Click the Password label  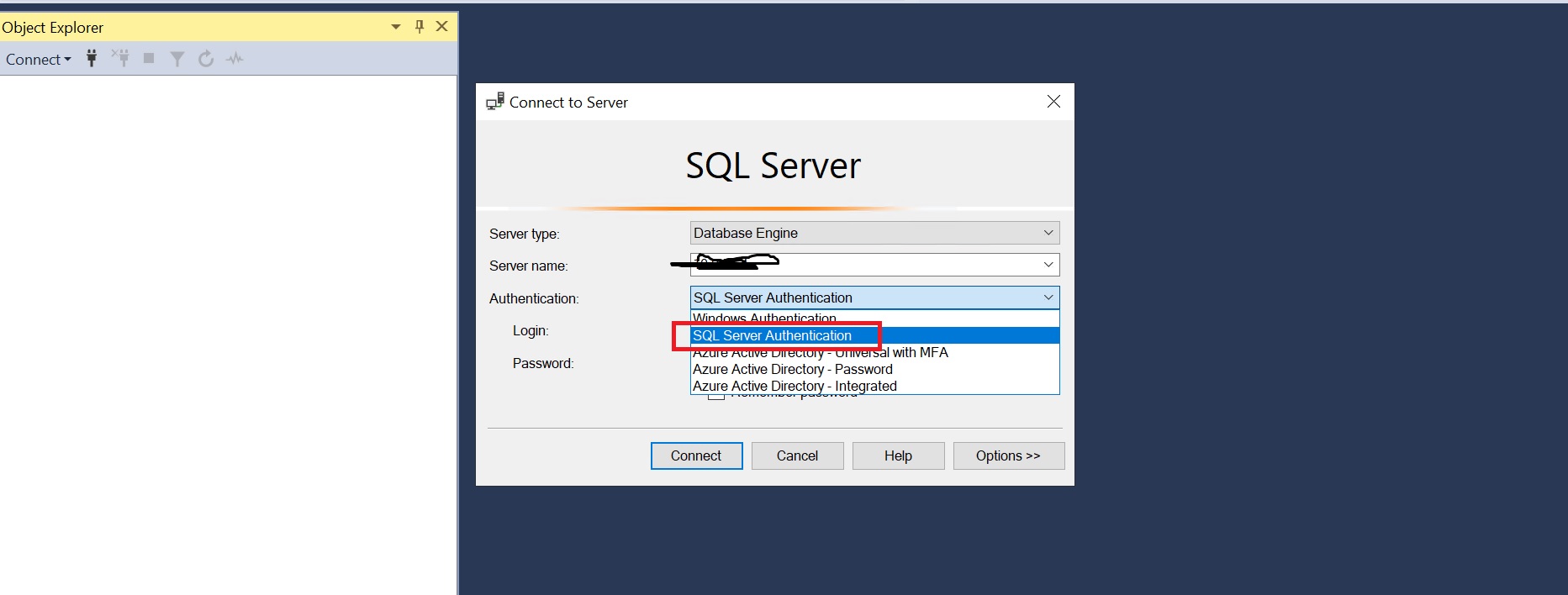543,363
